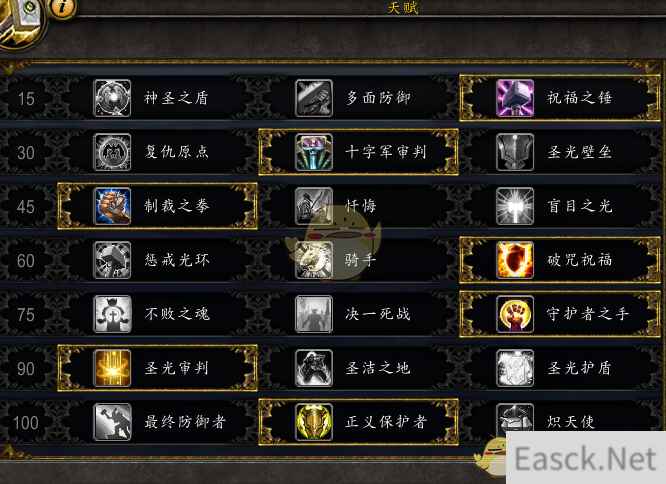
Task: Click the purple 祝福之锤 hammer icon
Action: pyautogui.click(x=515, y=98)
